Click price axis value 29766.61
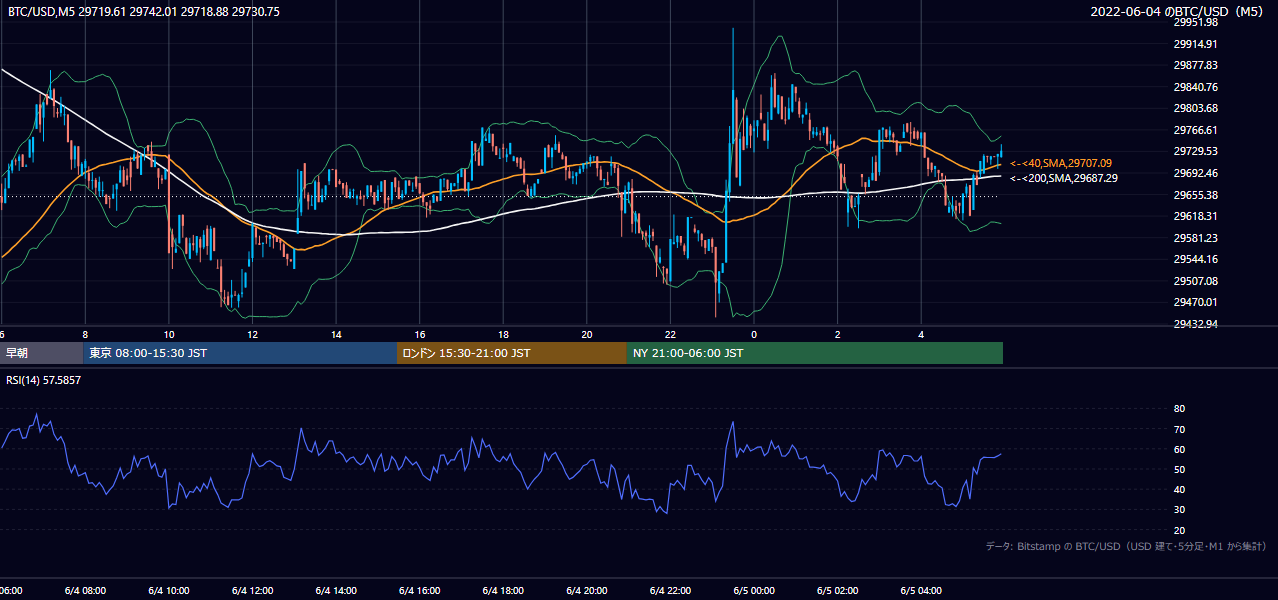1278x600 pixels. coord(1195,130)
